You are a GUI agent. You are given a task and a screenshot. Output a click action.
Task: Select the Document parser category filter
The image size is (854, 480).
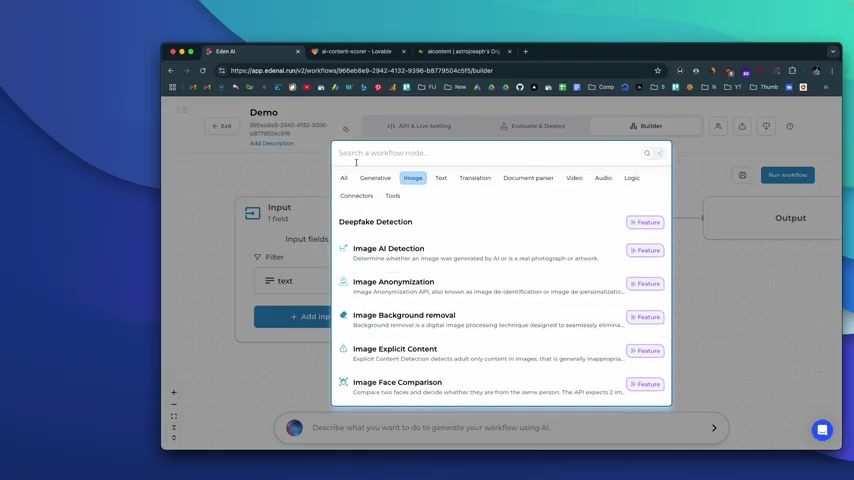(528, 178)
